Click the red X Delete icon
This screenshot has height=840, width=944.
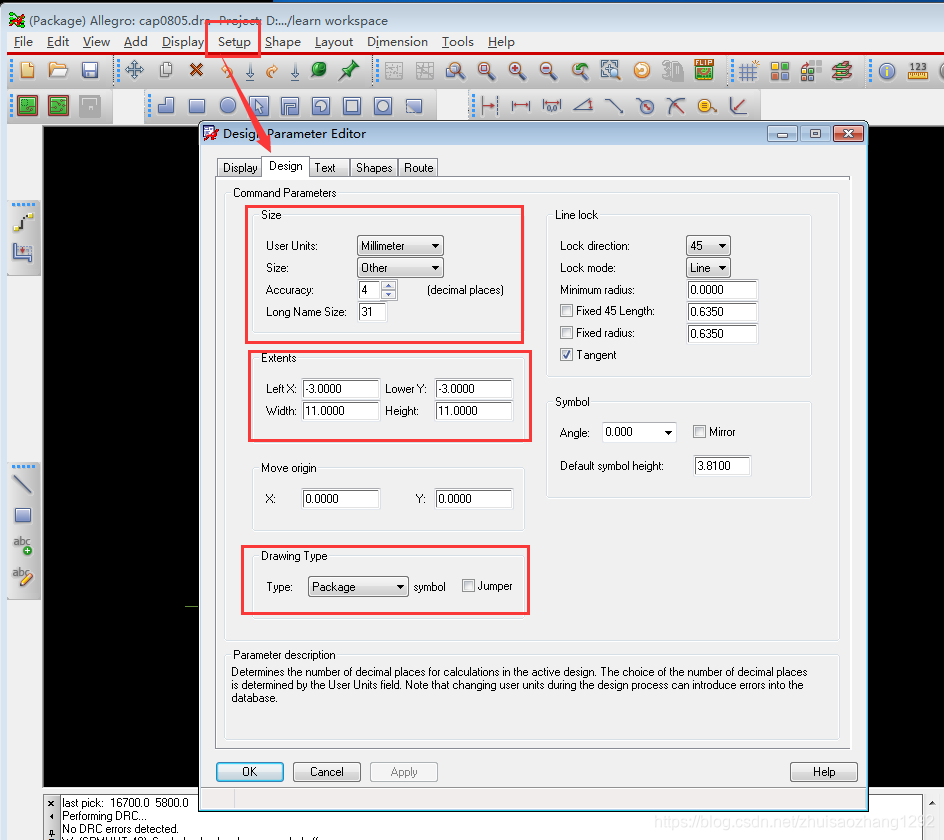[196, 70]
